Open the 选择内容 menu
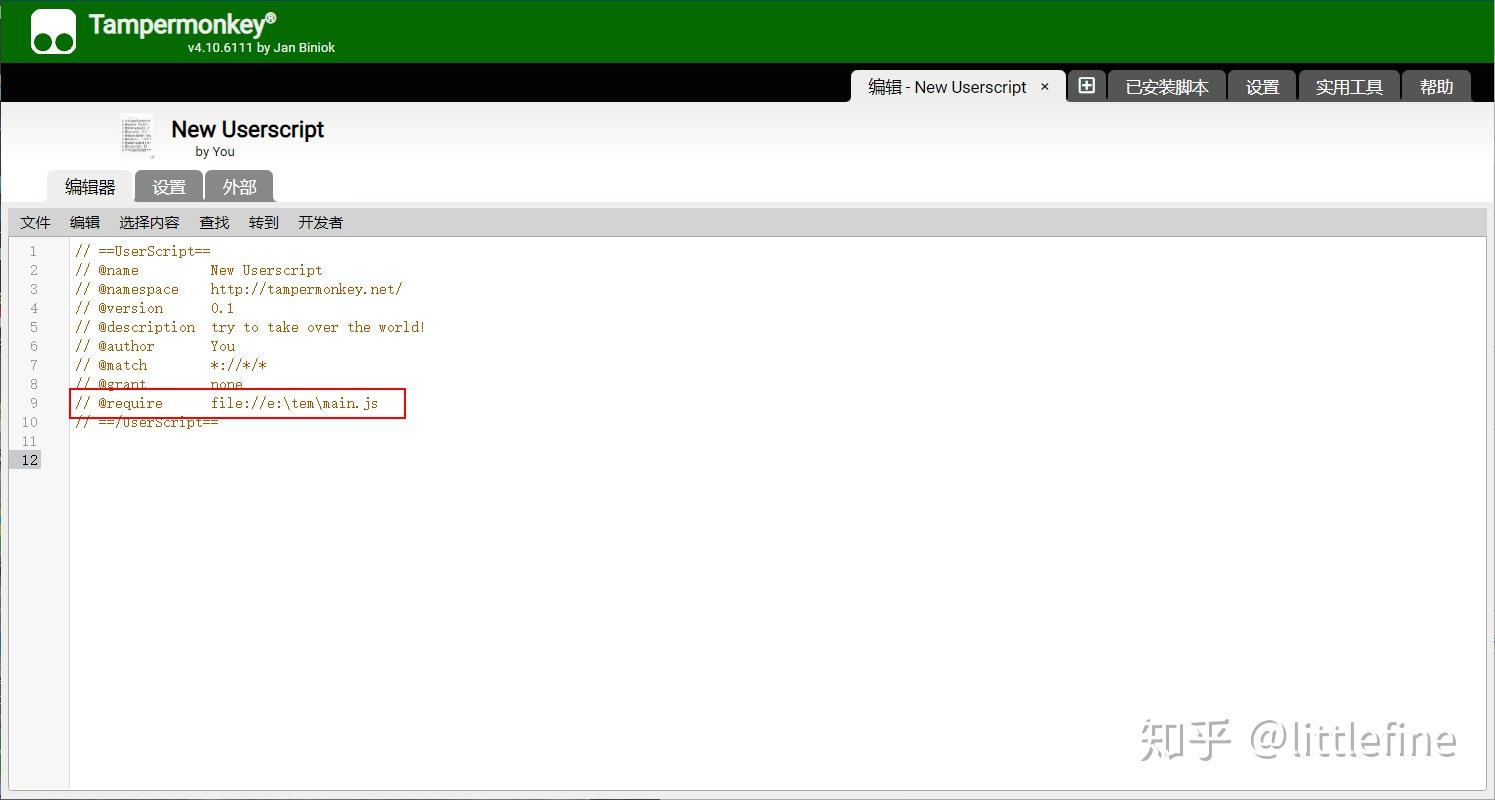The height and width of the screenshot is (800, 1495). [149, 222]
